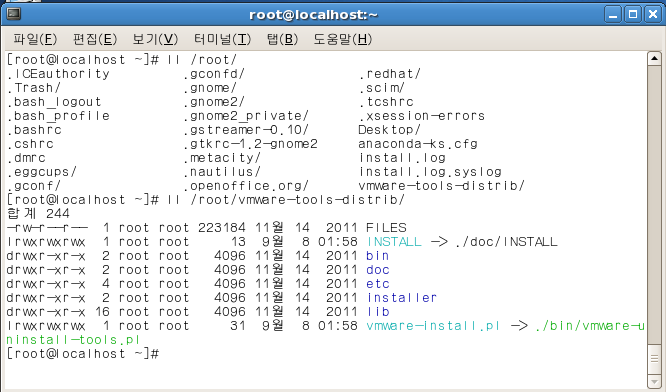Click the .gnome/ entry
Screen dimensions: 666x392
coord(210,88)
